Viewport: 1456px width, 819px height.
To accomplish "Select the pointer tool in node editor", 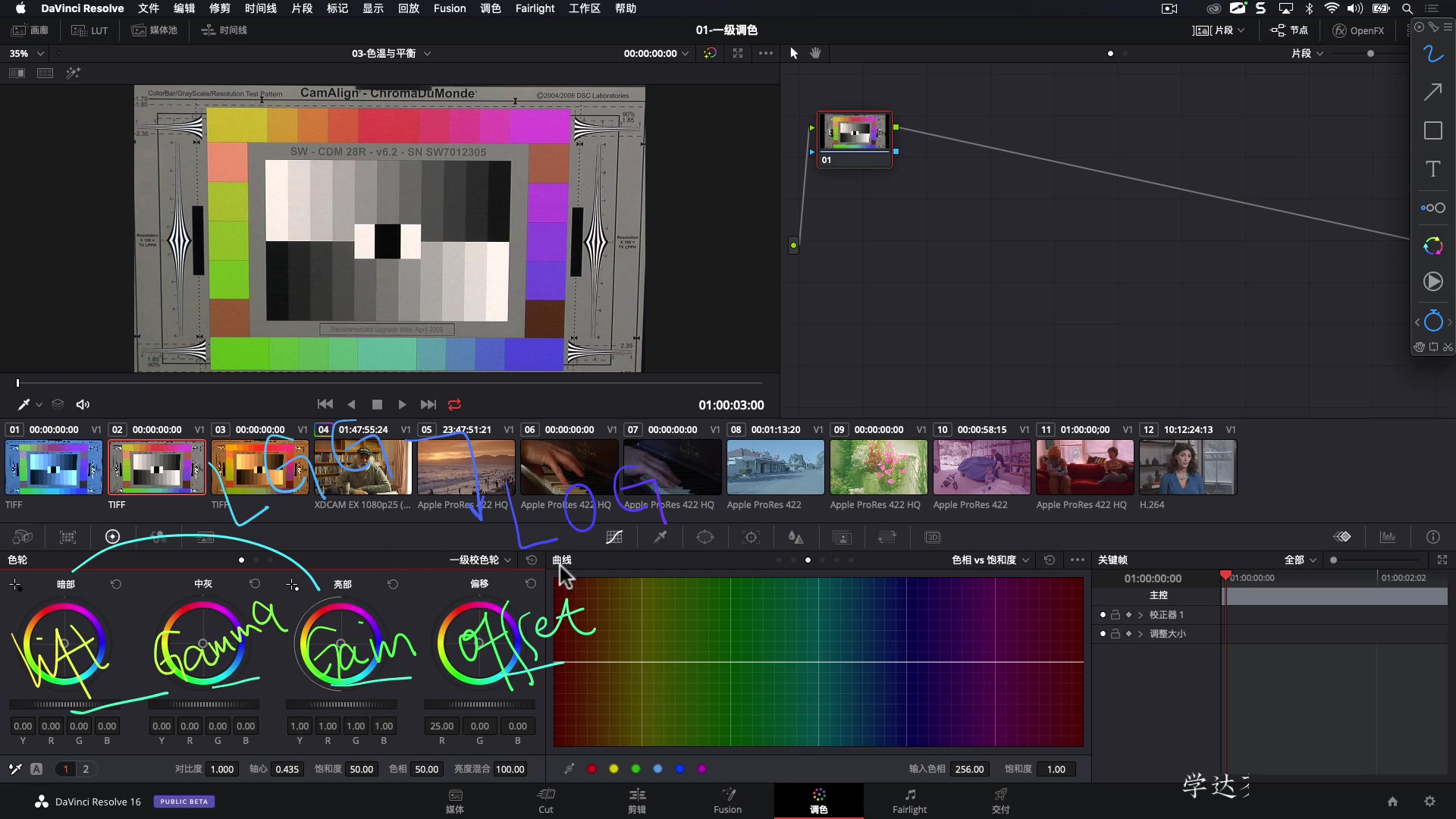I will point(794,53).
